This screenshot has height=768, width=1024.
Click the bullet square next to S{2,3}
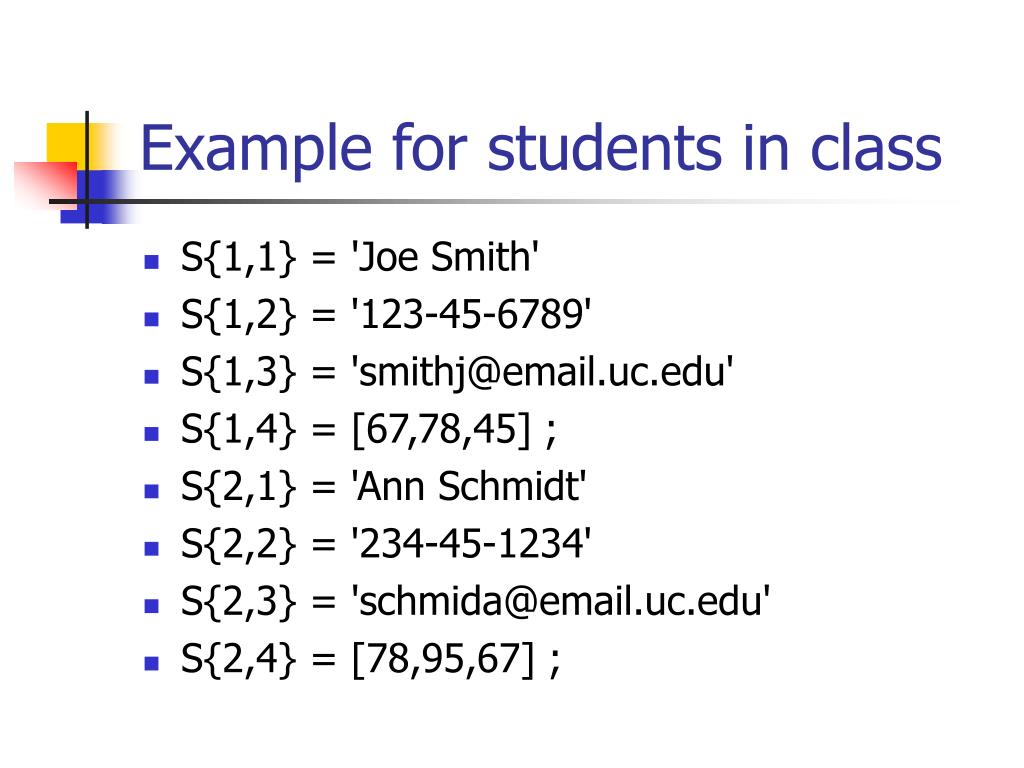point(152,606)
